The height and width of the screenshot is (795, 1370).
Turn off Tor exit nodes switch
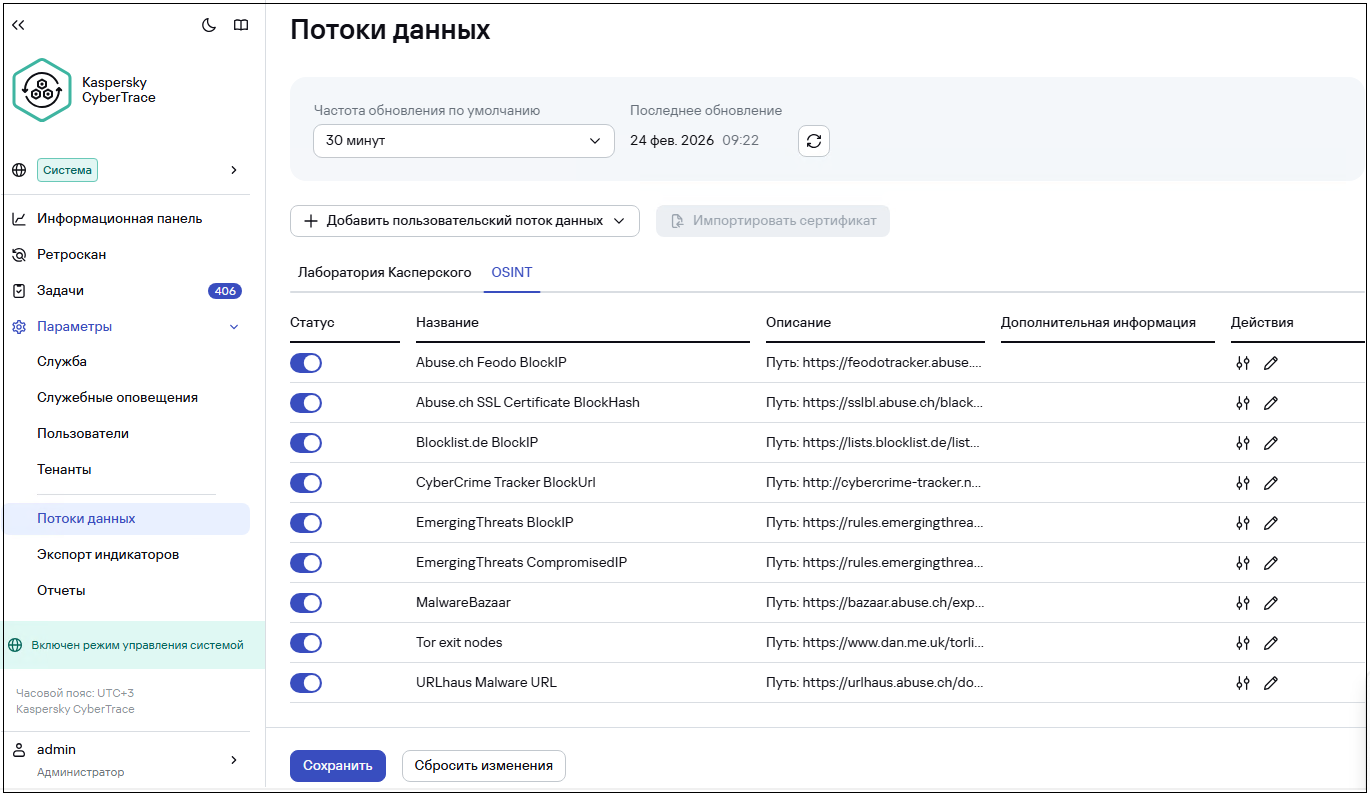click(x=306, y=643)
